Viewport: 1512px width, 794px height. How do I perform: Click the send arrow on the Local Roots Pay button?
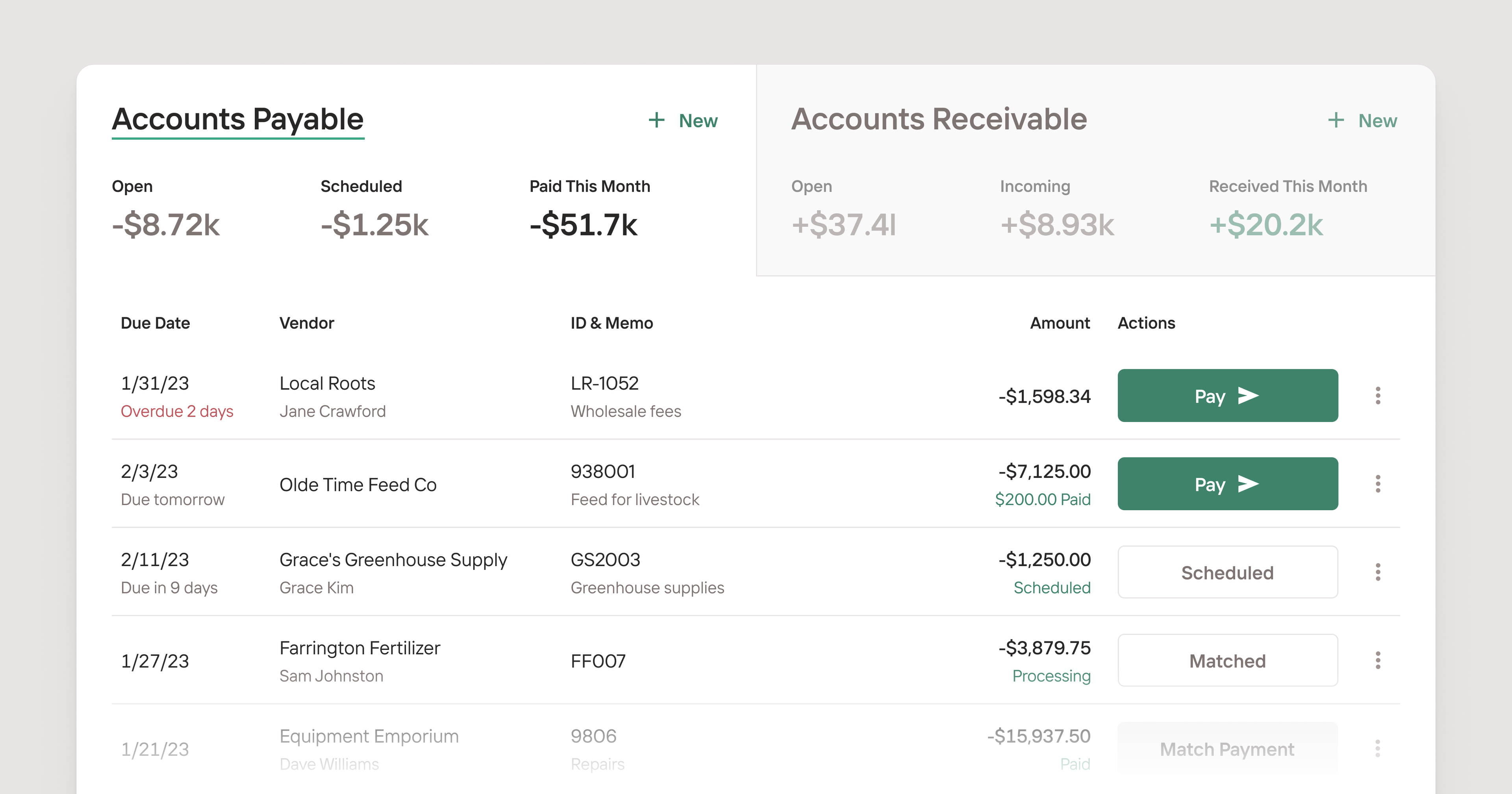1248,396
